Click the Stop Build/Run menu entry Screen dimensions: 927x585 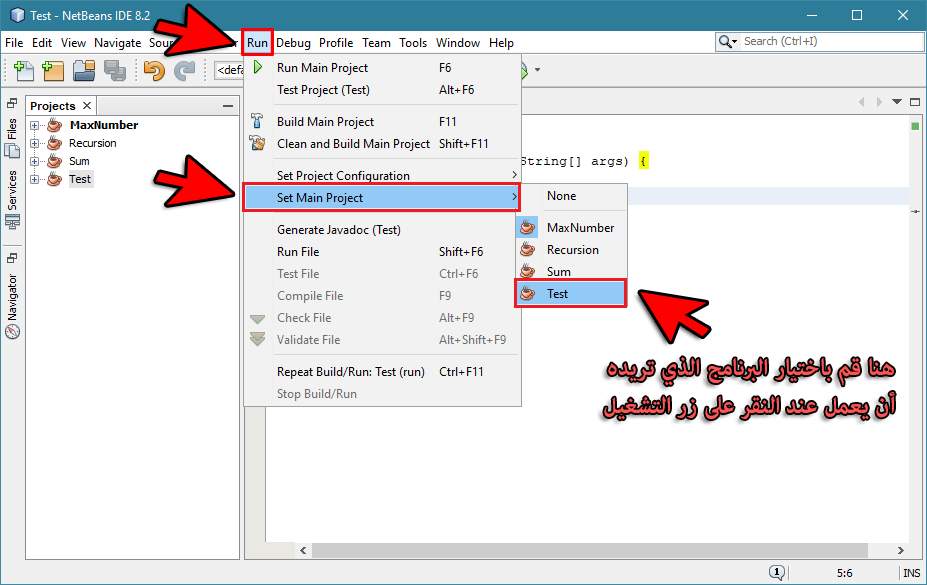(x=383, y=394)
